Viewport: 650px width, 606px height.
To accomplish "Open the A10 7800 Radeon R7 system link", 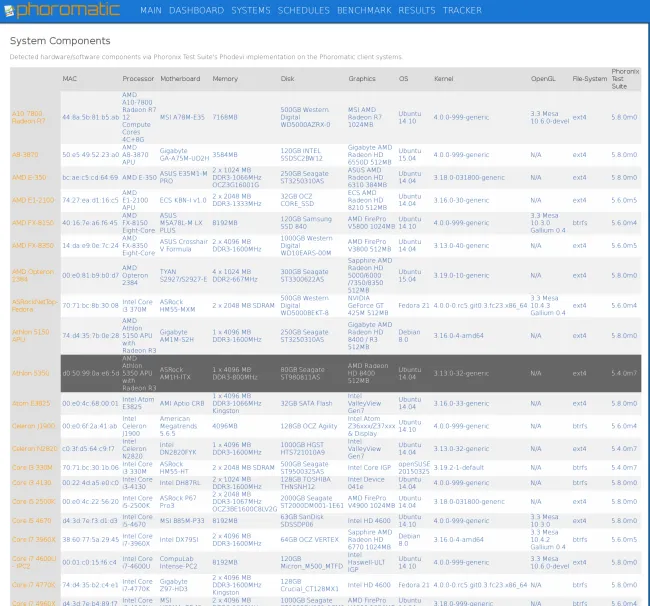I will click(28, 117).
